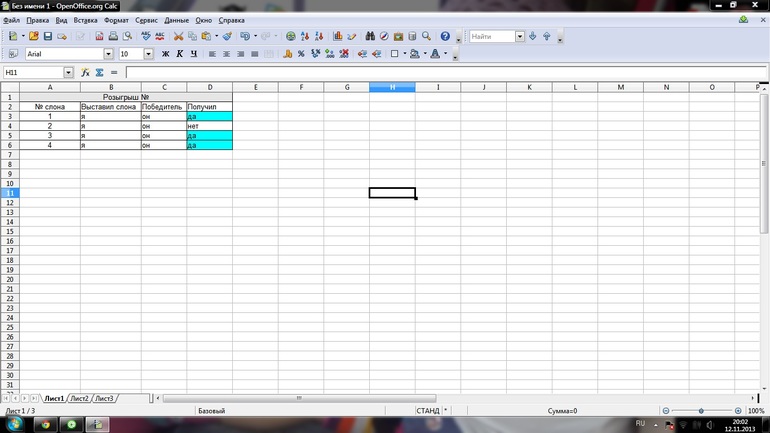Switch to the Лист2 sheet tab

click(79, 398)
